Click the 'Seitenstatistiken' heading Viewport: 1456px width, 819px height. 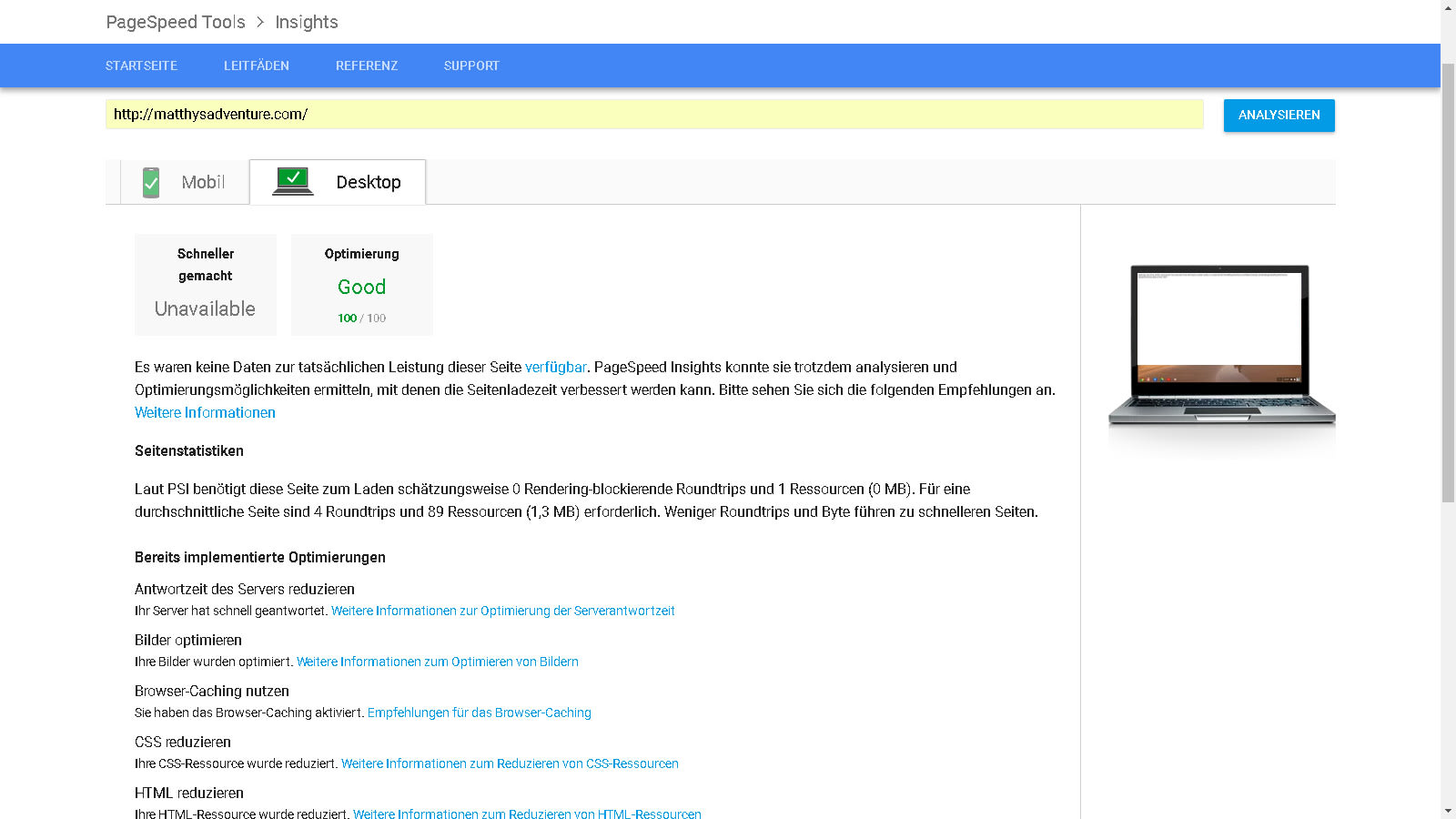(x=189, y=451)
